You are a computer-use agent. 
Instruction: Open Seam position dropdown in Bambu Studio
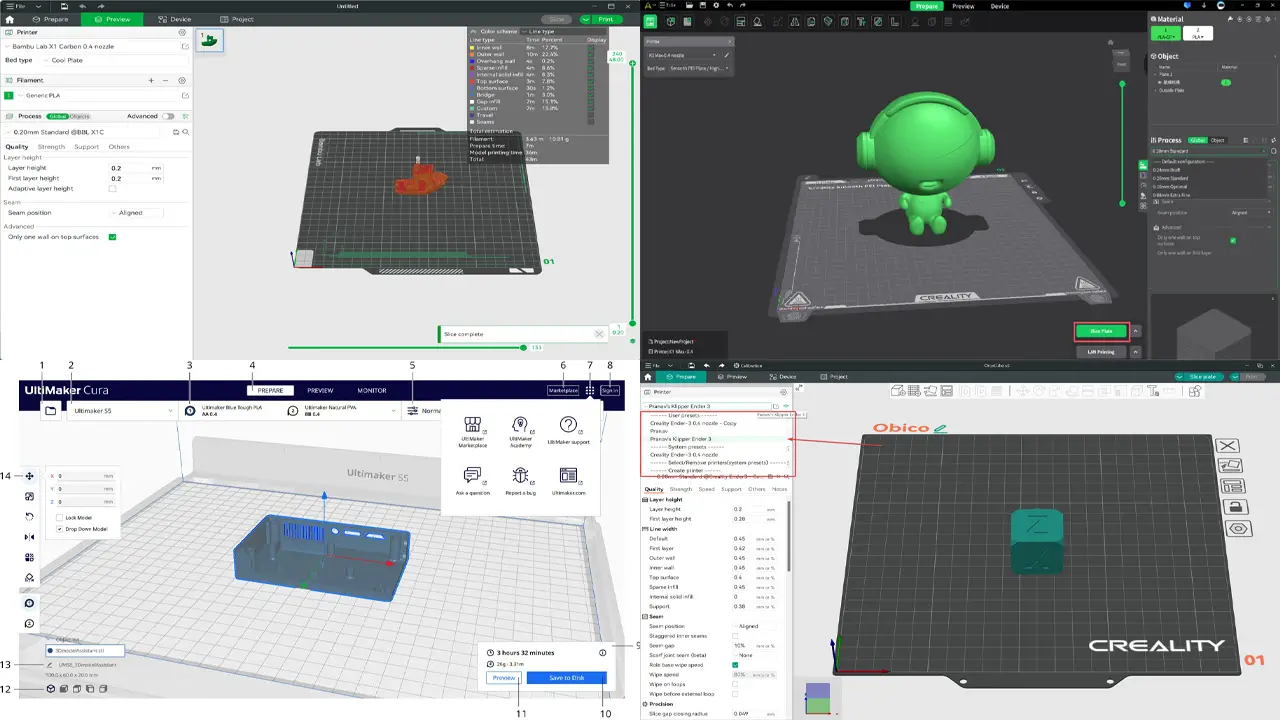tap(135, 213)
